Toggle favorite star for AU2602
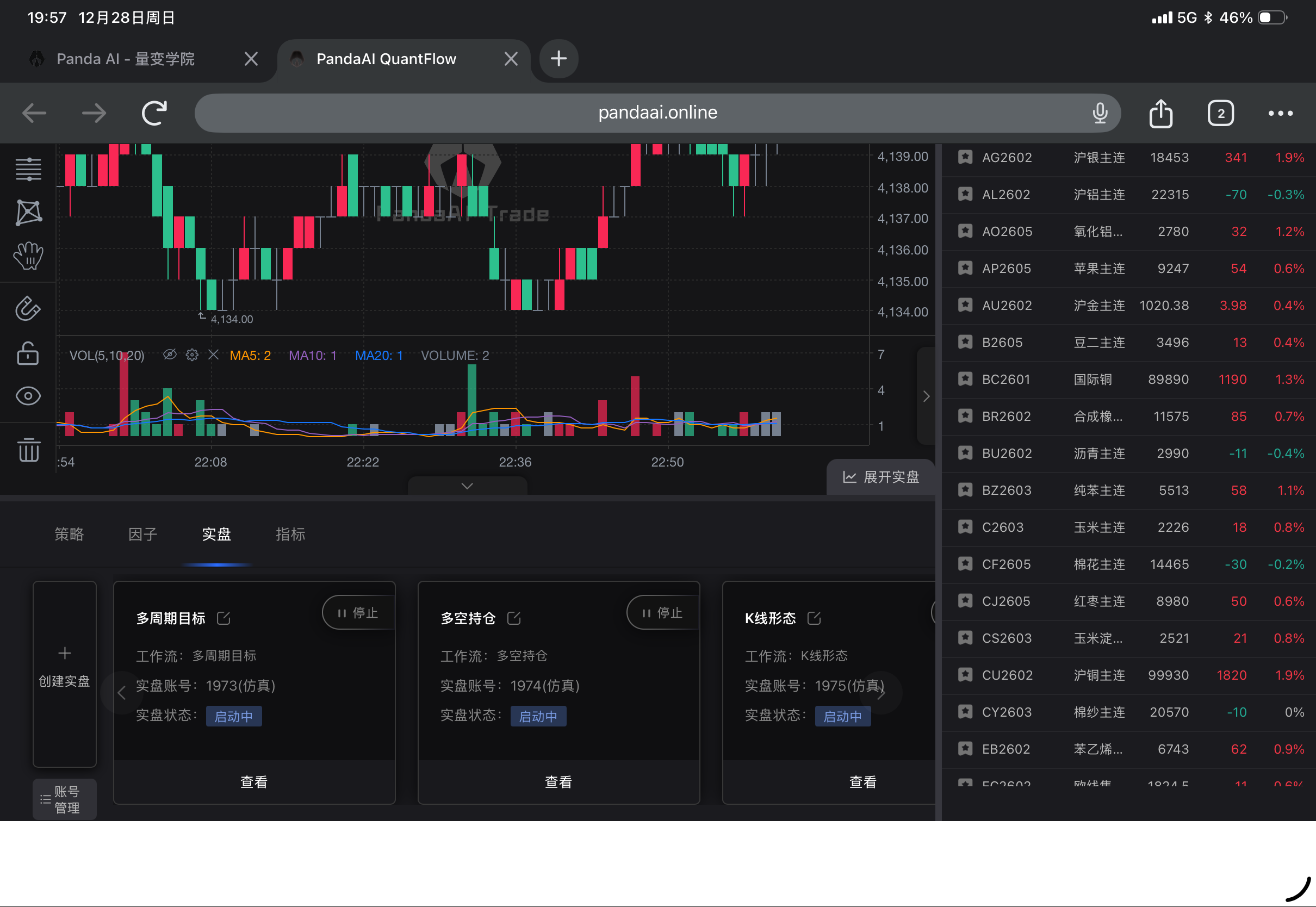This screenshot has width=1316, height=907. [x=965, y=305]
